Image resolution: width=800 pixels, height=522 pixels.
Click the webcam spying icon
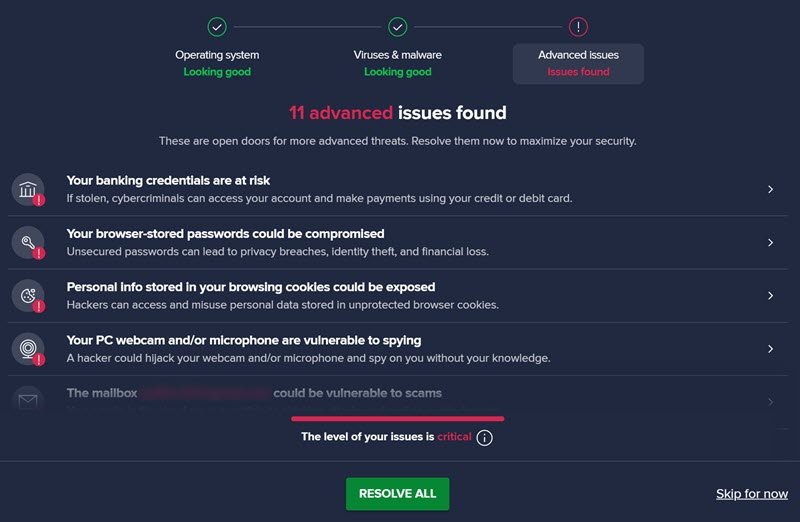[x=27, y=348]
